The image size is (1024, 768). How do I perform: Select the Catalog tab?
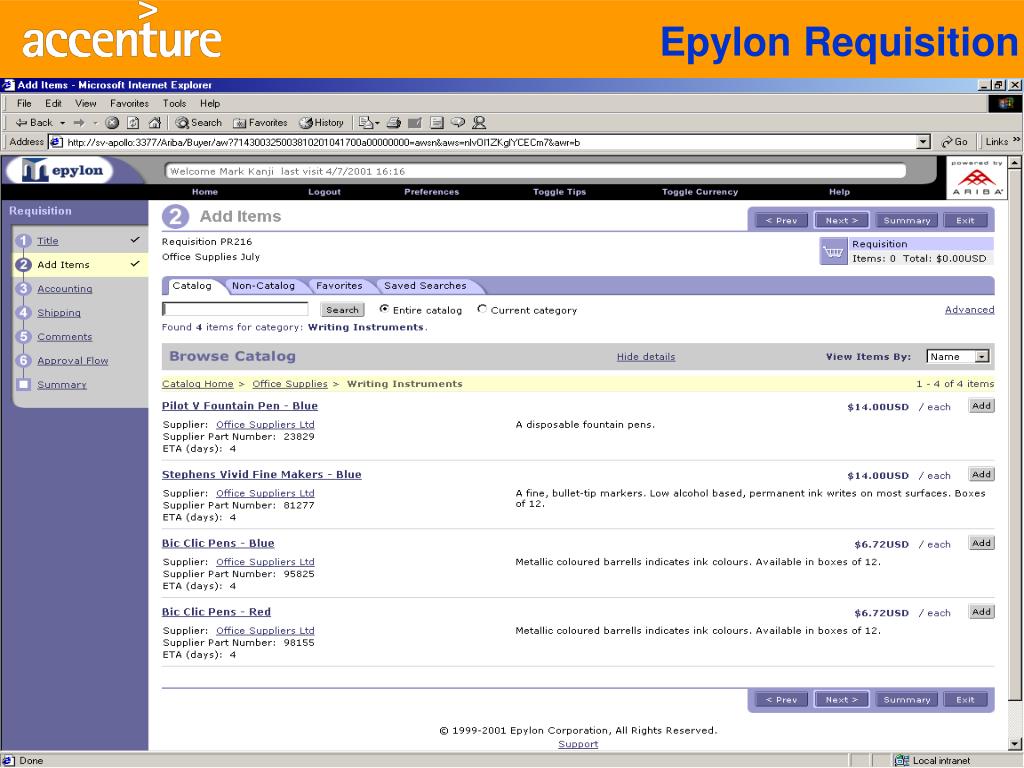191,285
